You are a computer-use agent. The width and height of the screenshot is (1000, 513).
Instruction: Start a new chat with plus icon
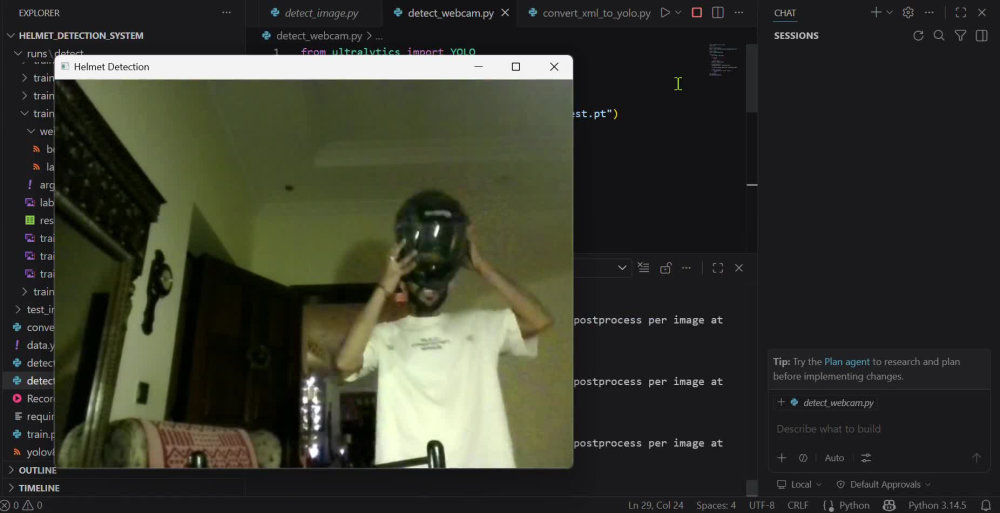pos(876,13)
